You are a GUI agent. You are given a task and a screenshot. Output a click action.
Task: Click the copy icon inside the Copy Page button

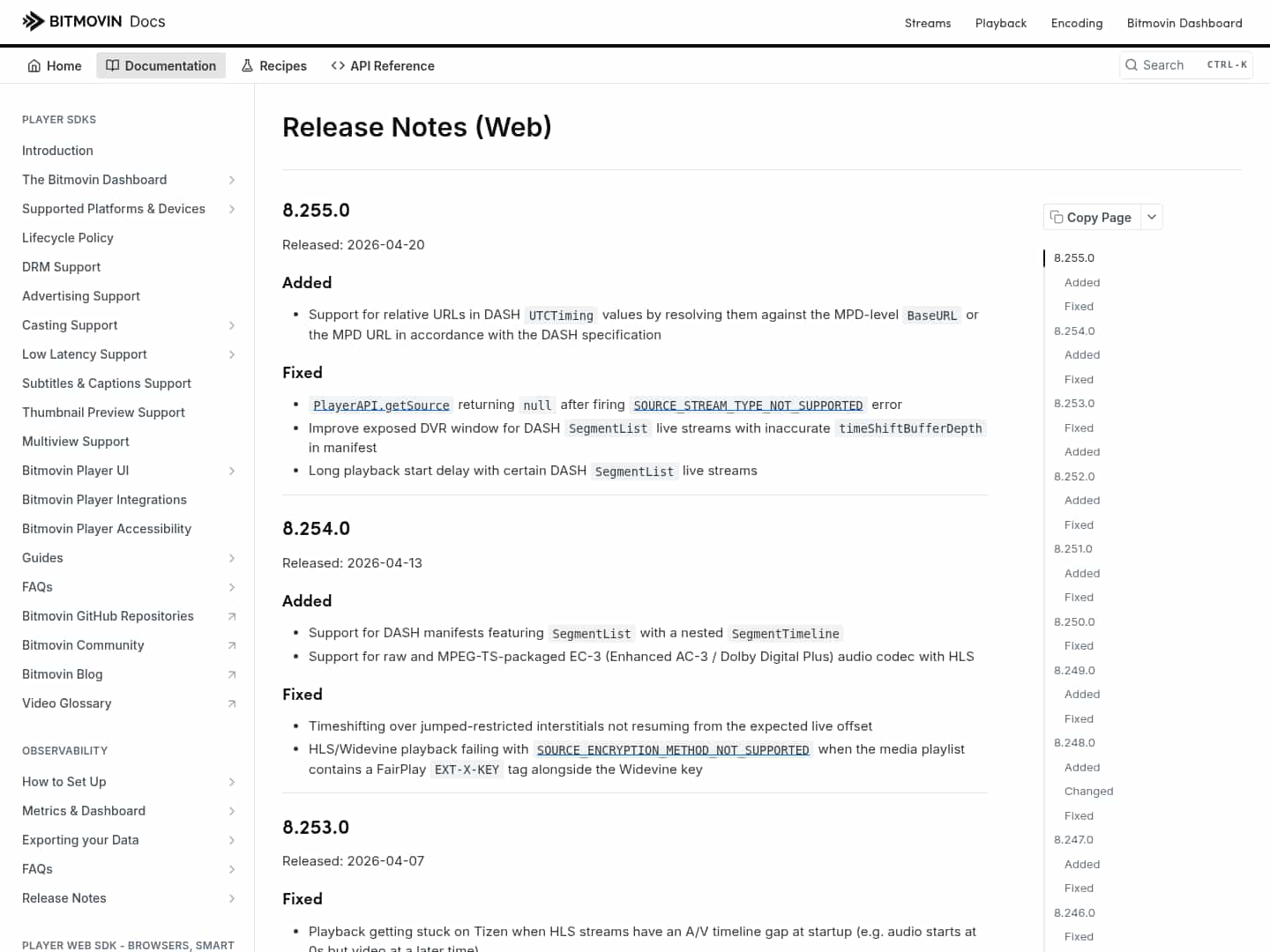(1057, 217)
